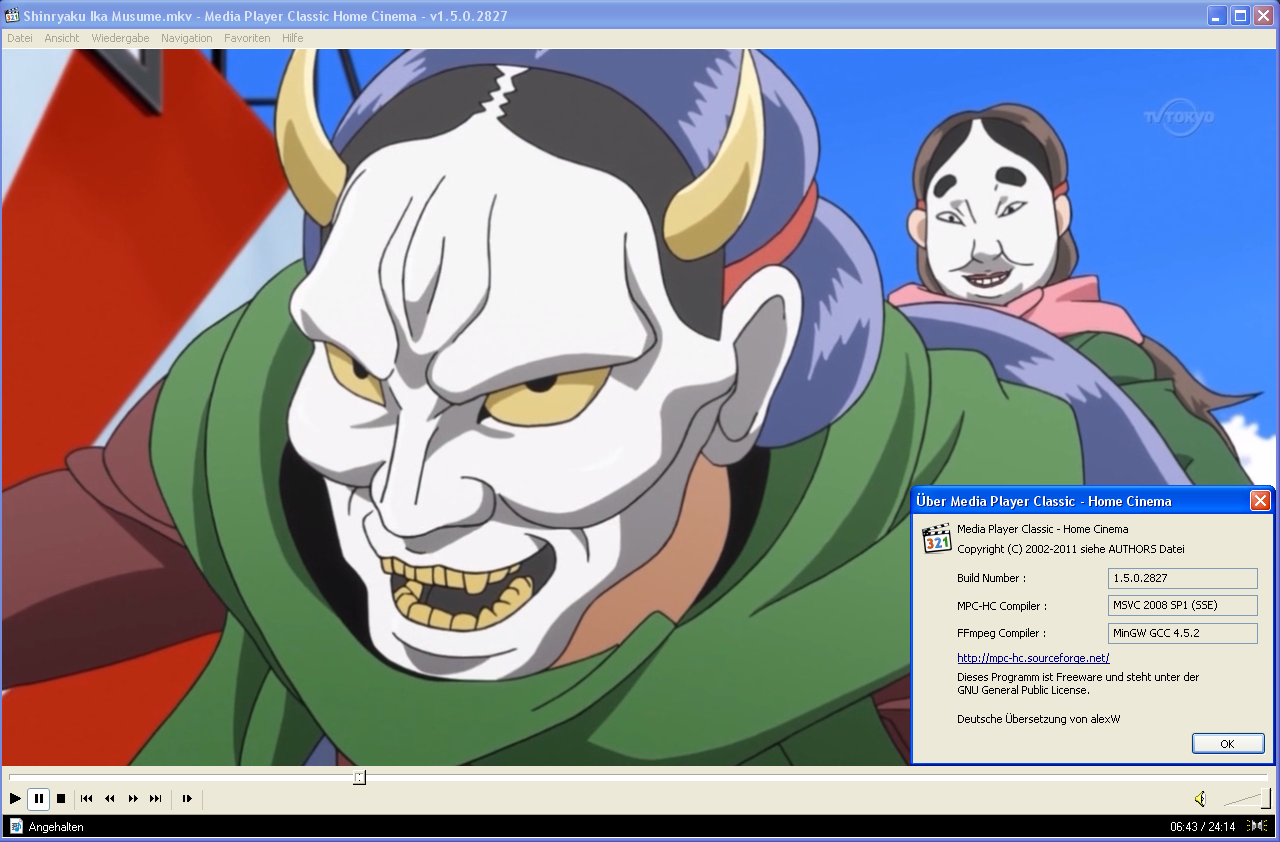Step one frame forward

point(187,798)
